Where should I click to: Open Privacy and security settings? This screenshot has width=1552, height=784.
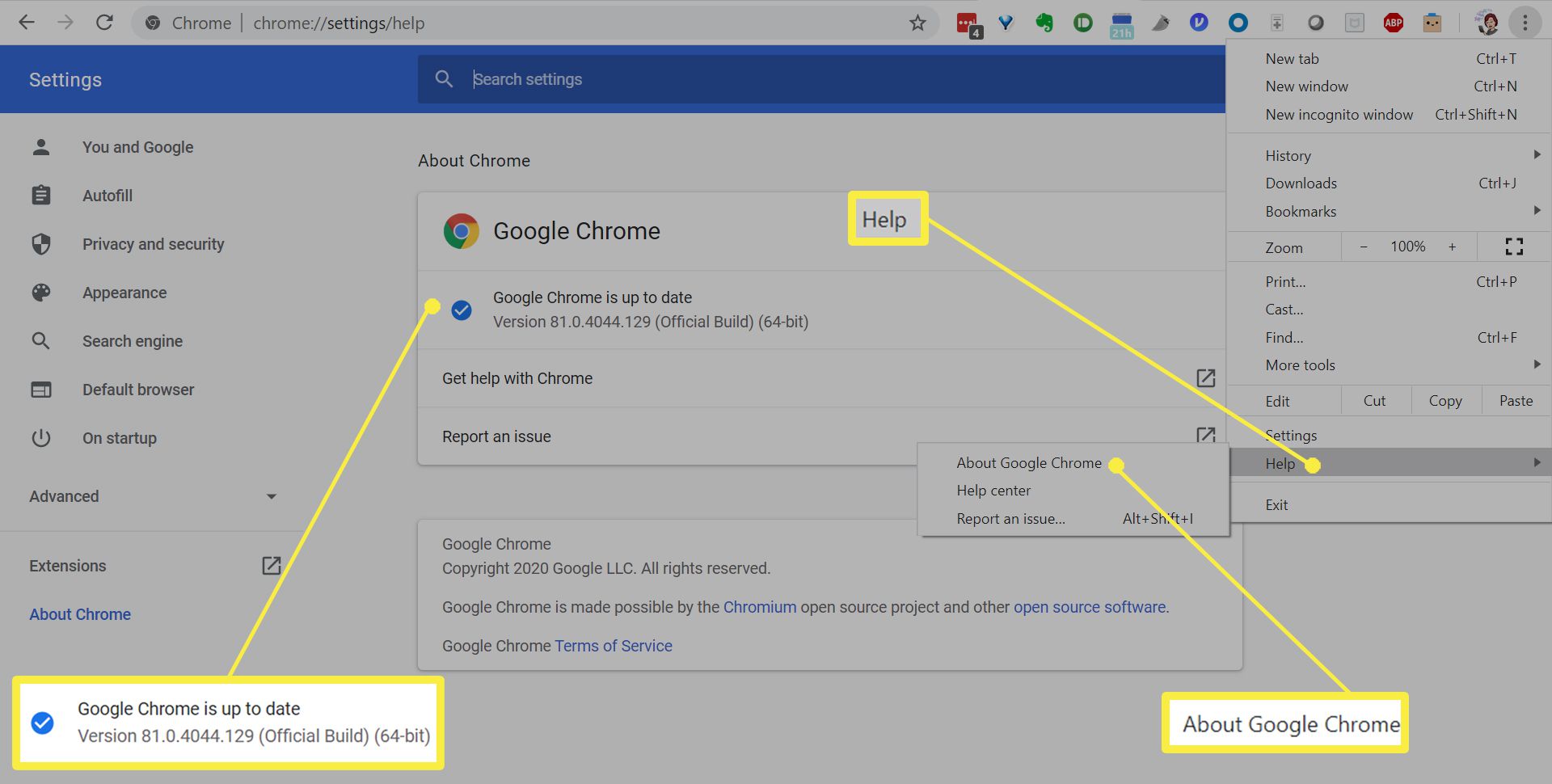click(153, 244)
